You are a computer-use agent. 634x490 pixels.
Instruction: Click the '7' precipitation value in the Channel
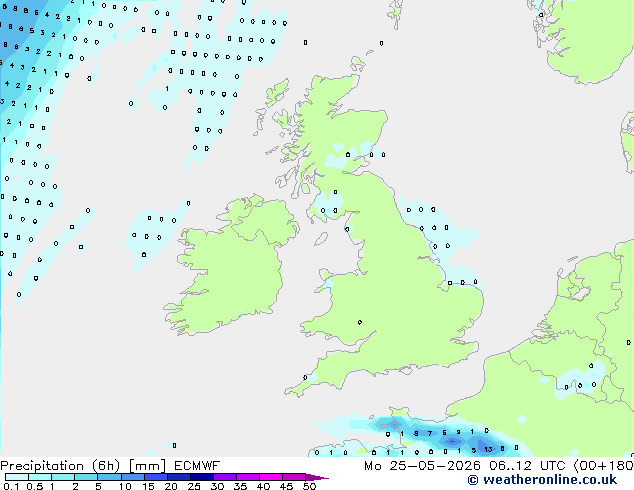[x=430, y=434]
